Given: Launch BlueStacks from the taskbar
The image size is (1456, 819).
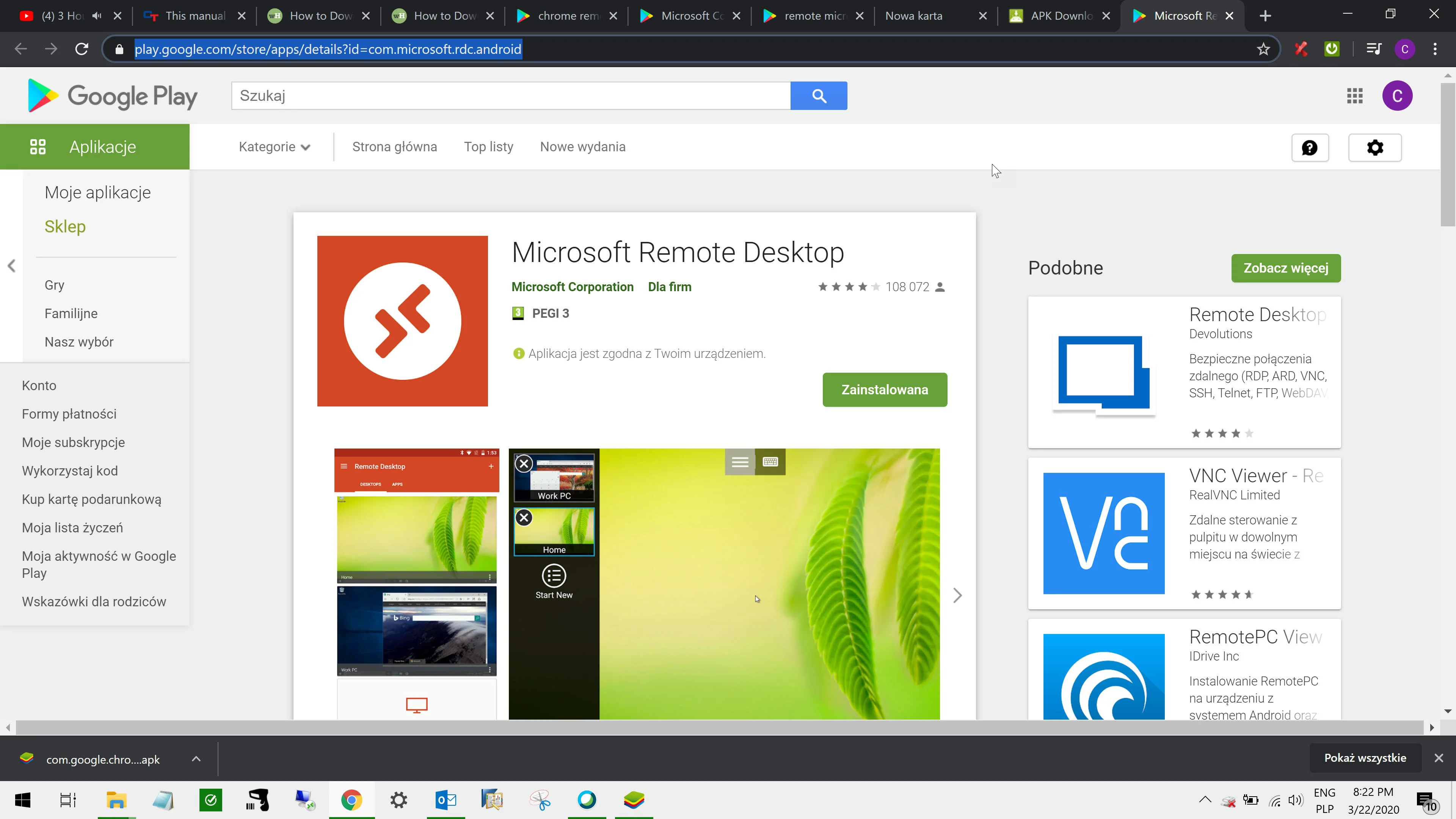Looking at the screenshot, I should click(x=634, y=799).
